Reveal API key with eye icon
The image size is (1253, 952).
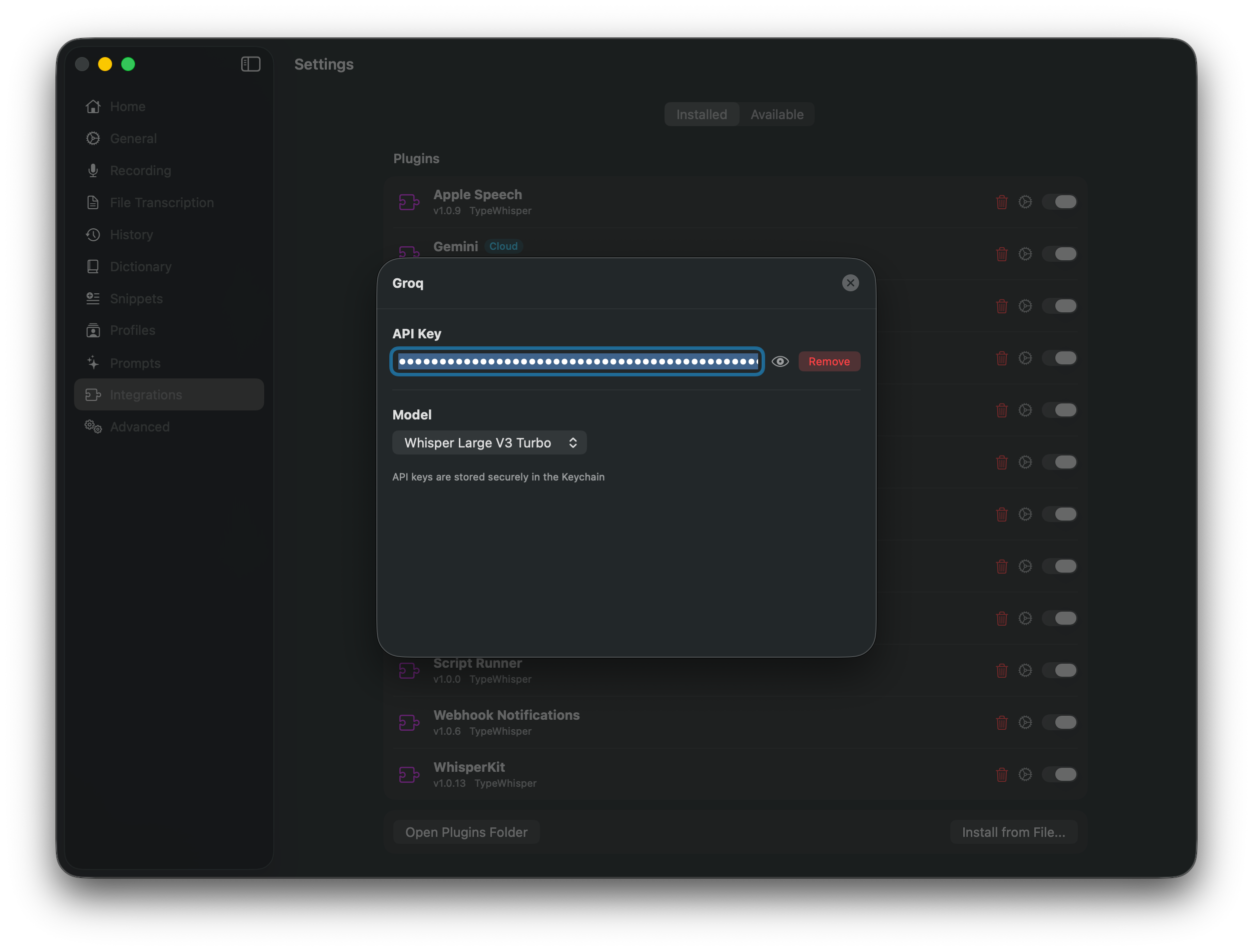tap(780, 361)
